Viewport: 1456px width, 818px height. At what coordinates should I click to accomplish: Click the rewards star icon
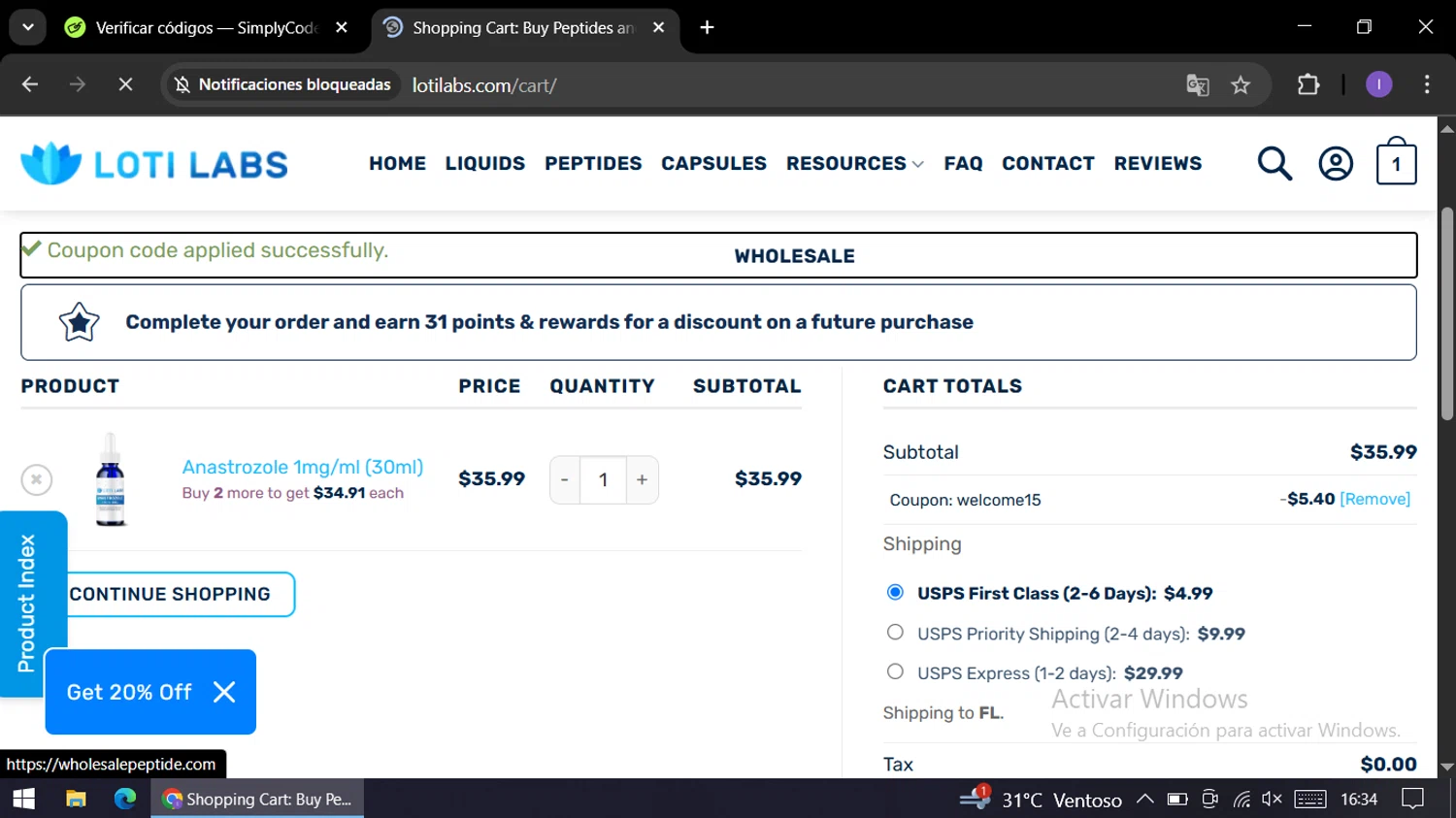79,322
